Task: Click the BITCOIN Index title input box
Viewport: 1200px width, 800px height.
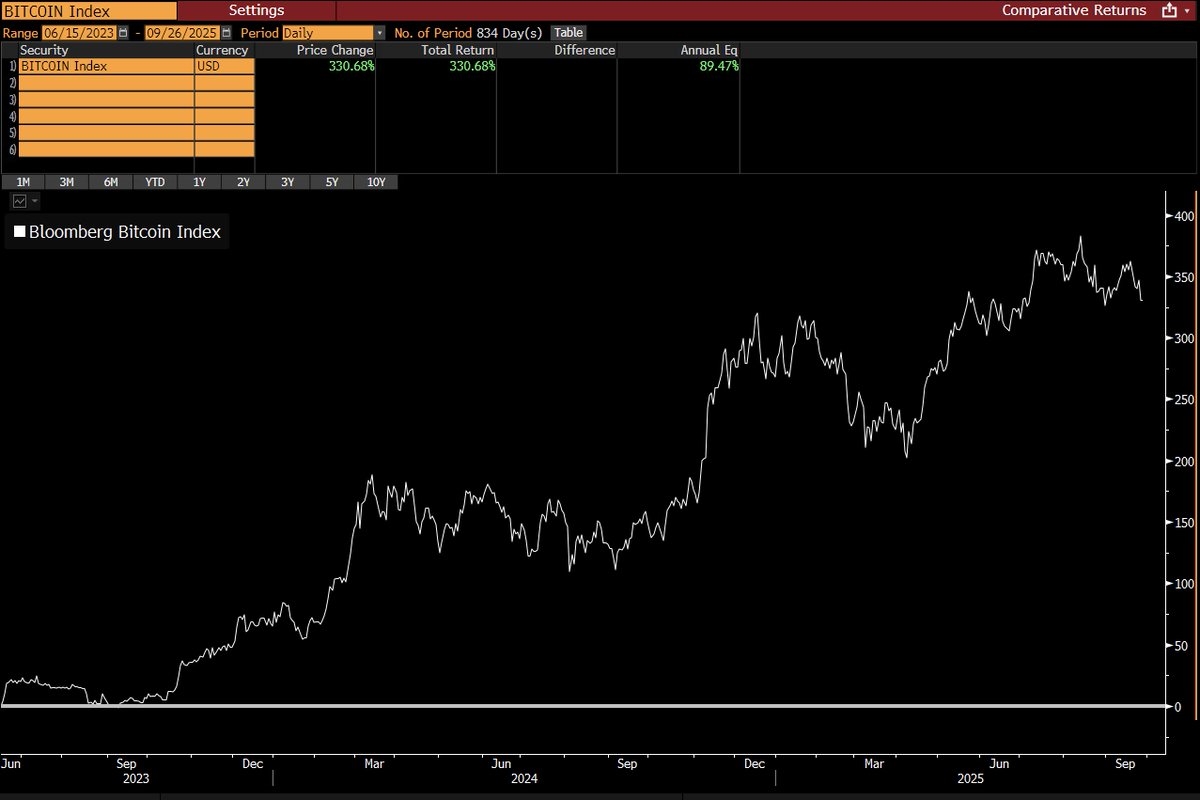Action: coord(87,10)
